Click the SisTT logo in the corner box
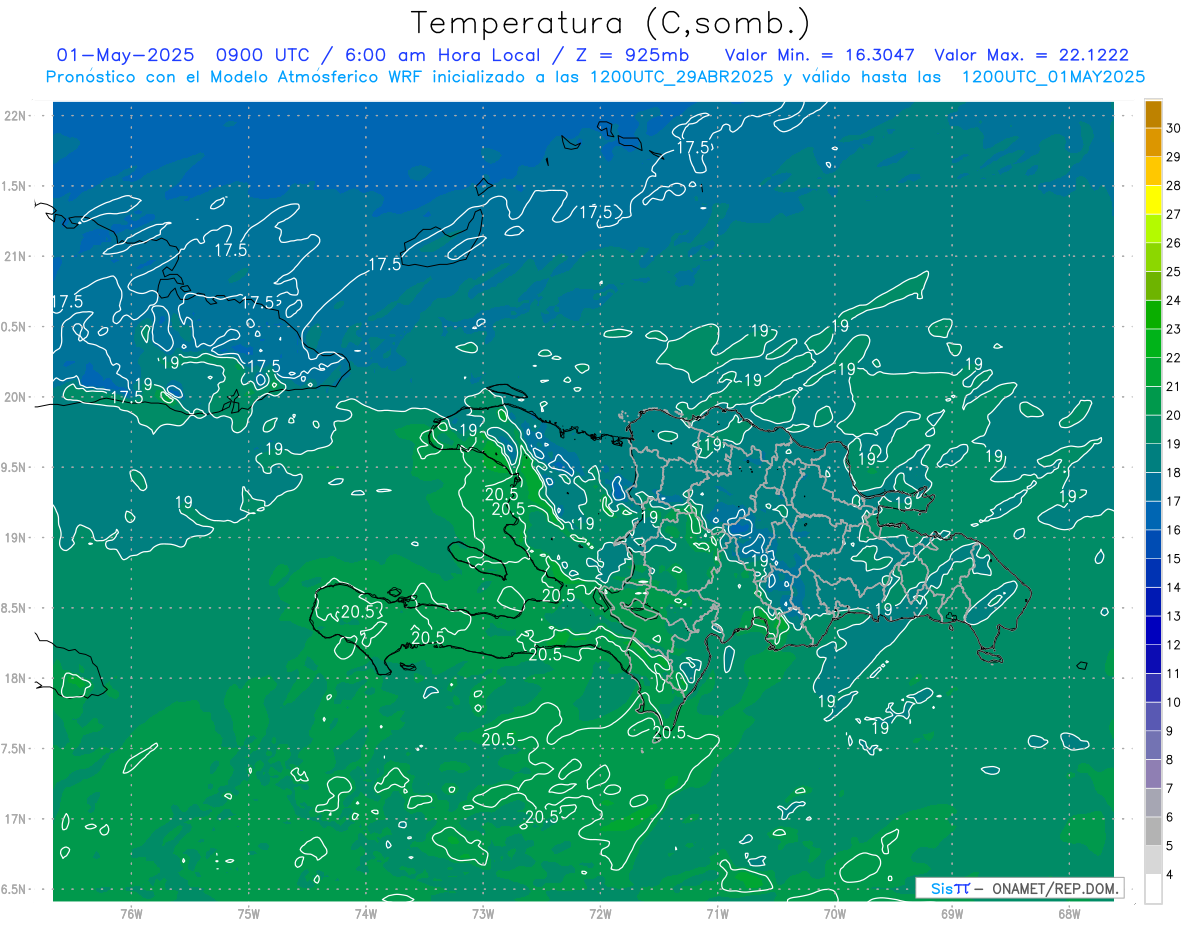Viewport: 1200px width, 927px height. [x=950, y=888]
